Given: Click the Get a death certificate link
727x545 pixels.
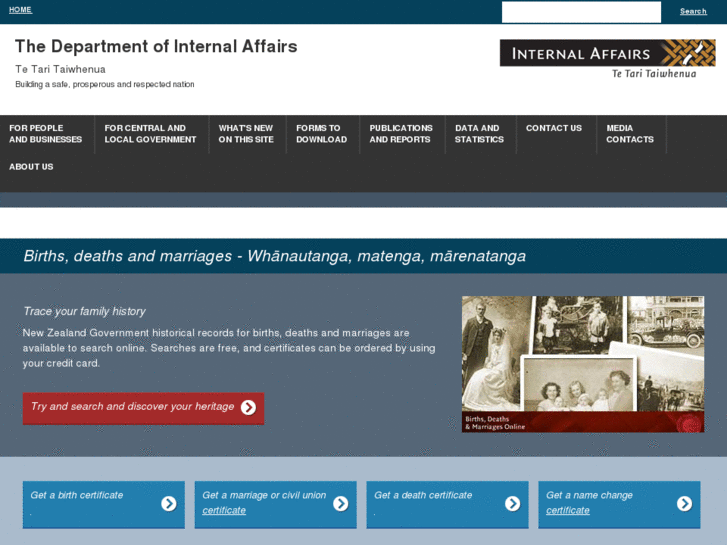Looking at the screenshot, I should pos(447,505).
